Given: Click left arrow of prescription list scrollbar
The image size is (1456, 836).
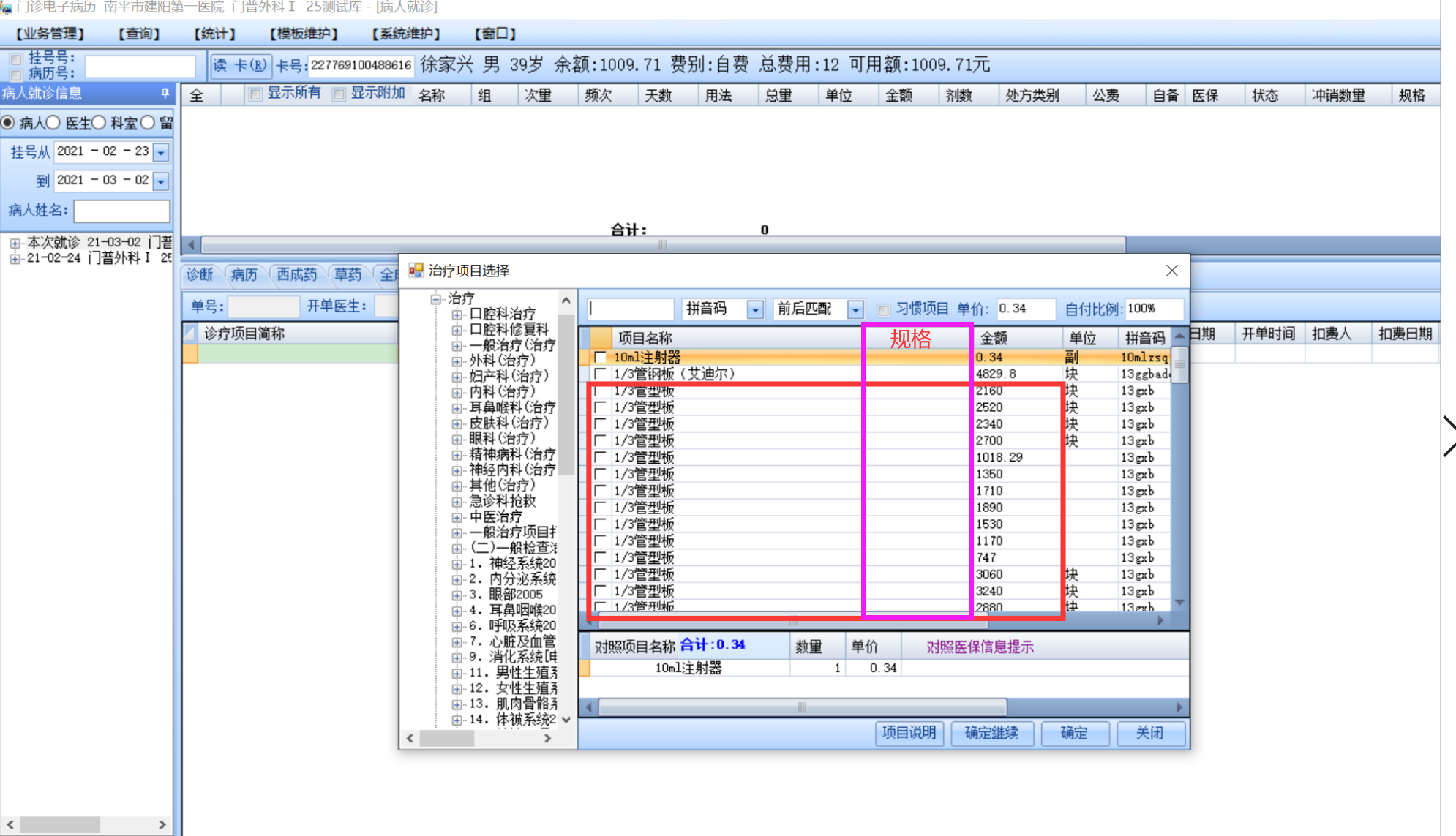Looking at the screenshot, I should 192,244.
